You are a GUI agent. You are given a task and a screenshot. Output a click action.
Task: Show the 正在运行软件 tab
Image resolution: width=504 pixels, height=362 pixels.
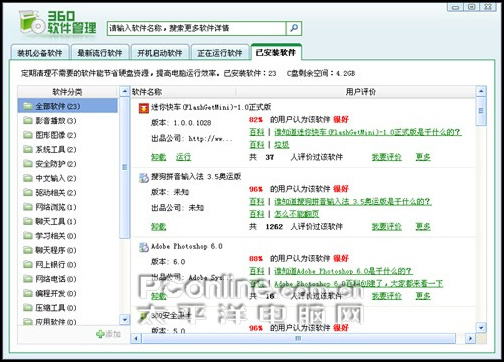tap(220, 53)
